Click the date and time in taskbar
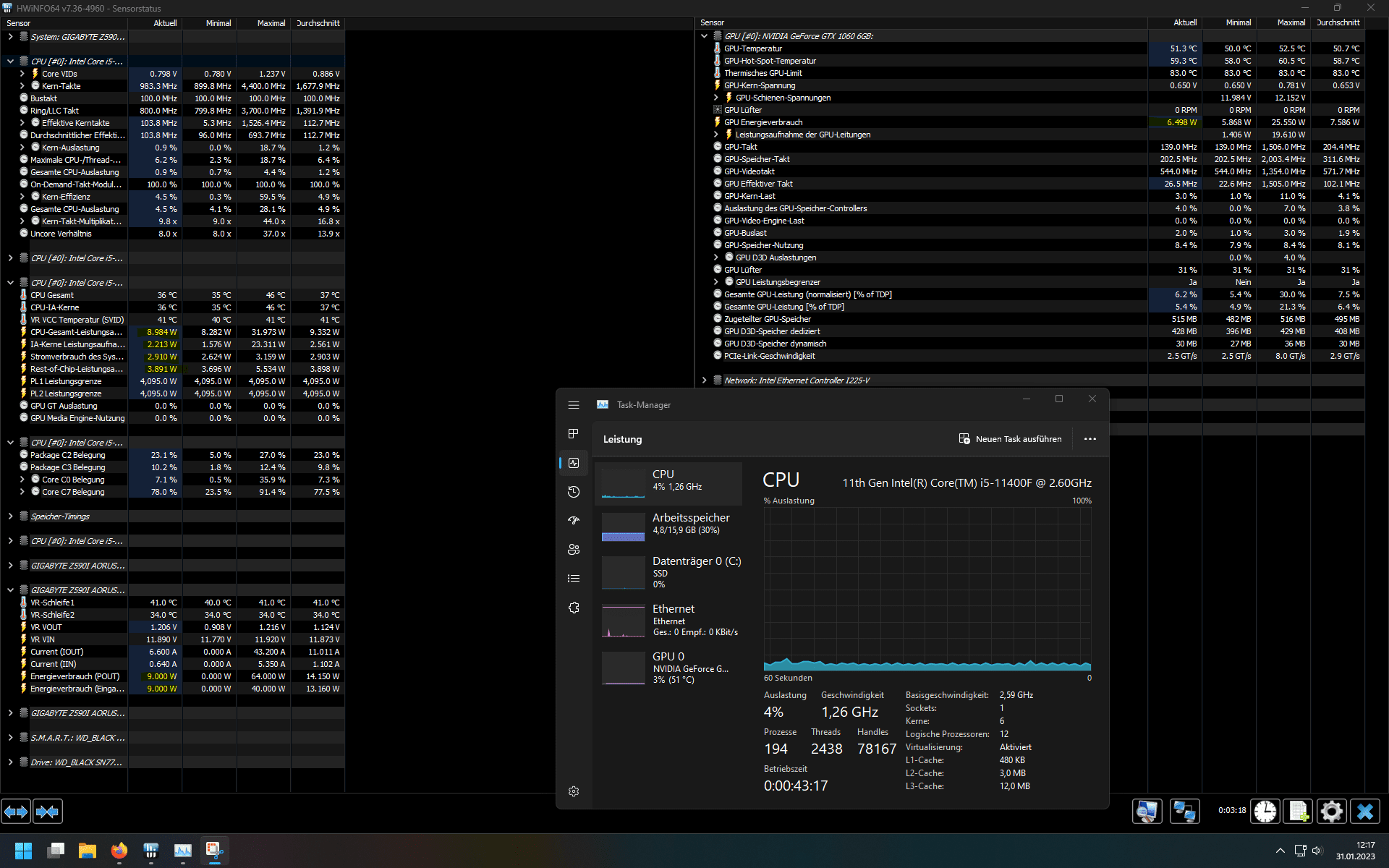This screenshot has height=868, width=1389. click(1356, 851)
